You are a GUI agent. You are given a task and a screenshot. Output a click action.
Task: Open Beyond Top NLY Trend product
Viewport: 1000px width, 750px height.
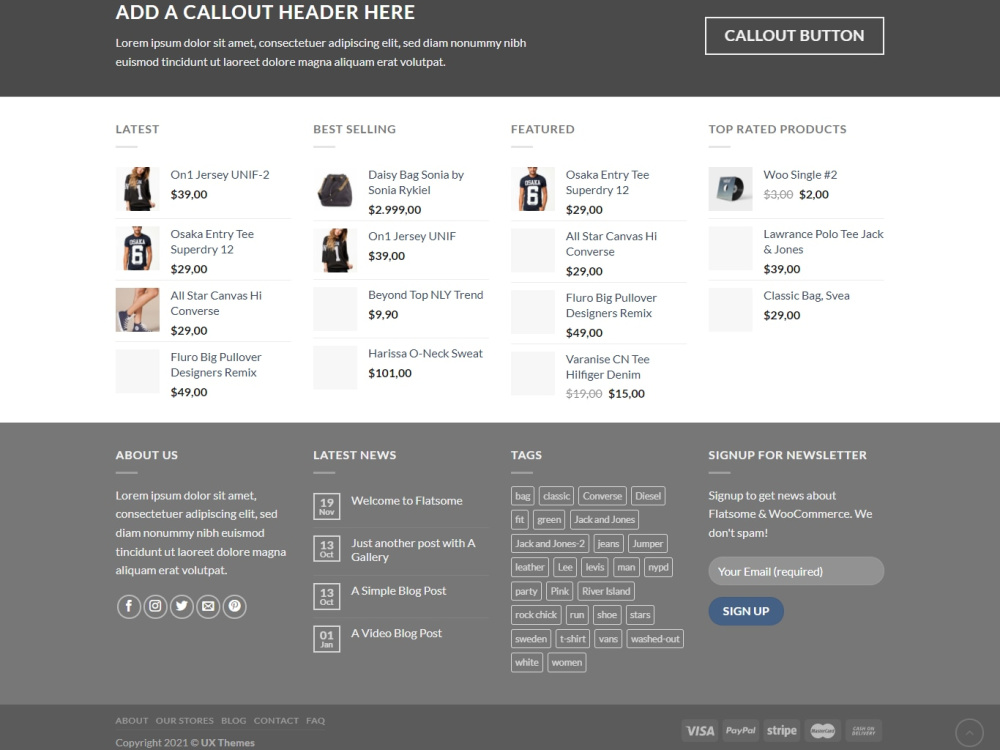[x=425, y=295]
